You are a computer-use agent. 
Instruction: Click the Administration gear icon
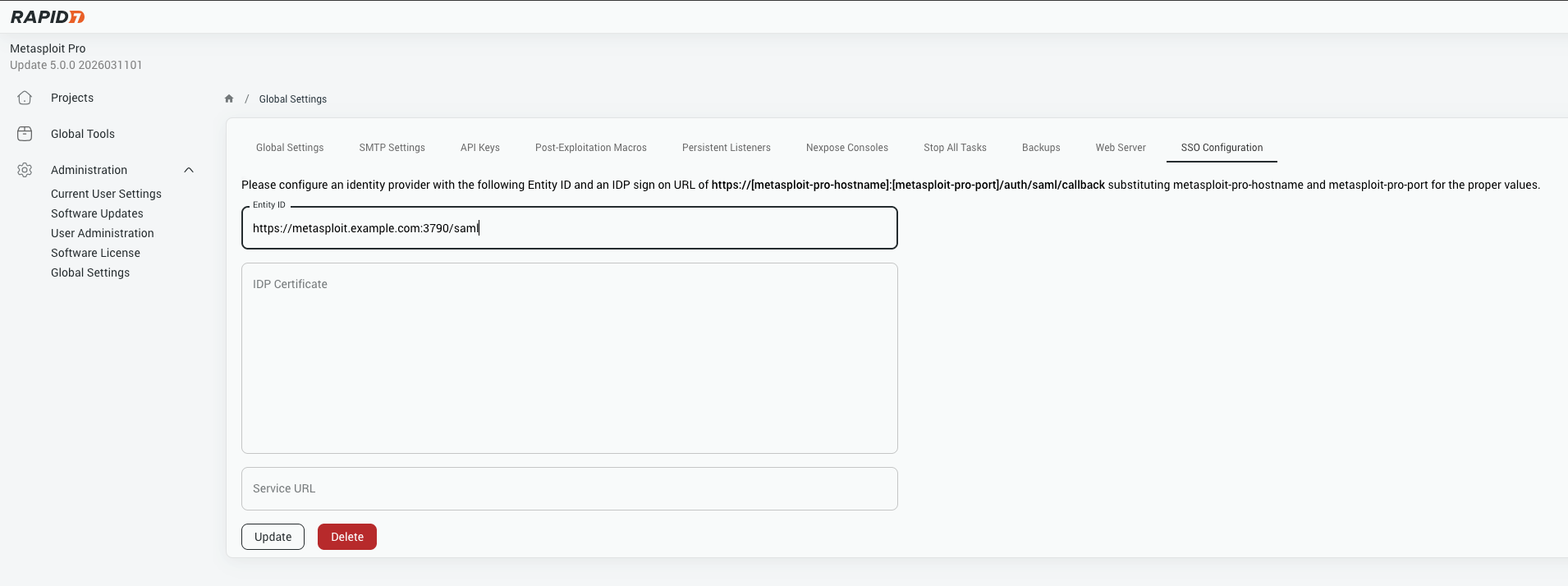[25, 170]
